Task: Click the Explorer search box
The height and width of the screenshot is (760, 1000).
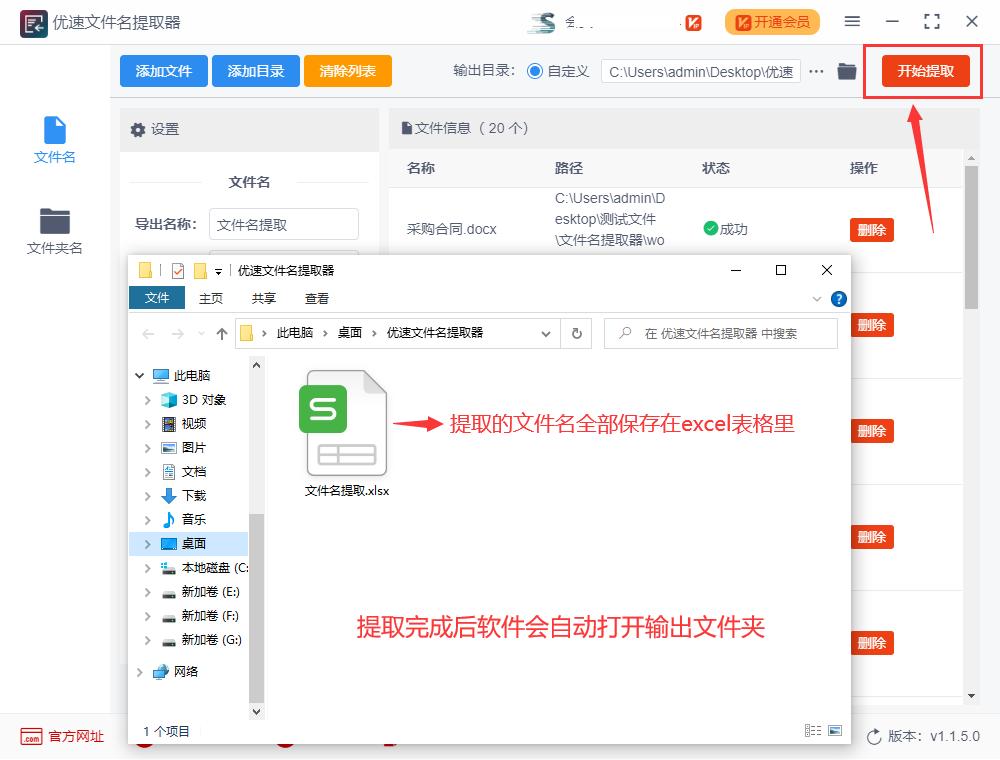Action: (720, 333)
